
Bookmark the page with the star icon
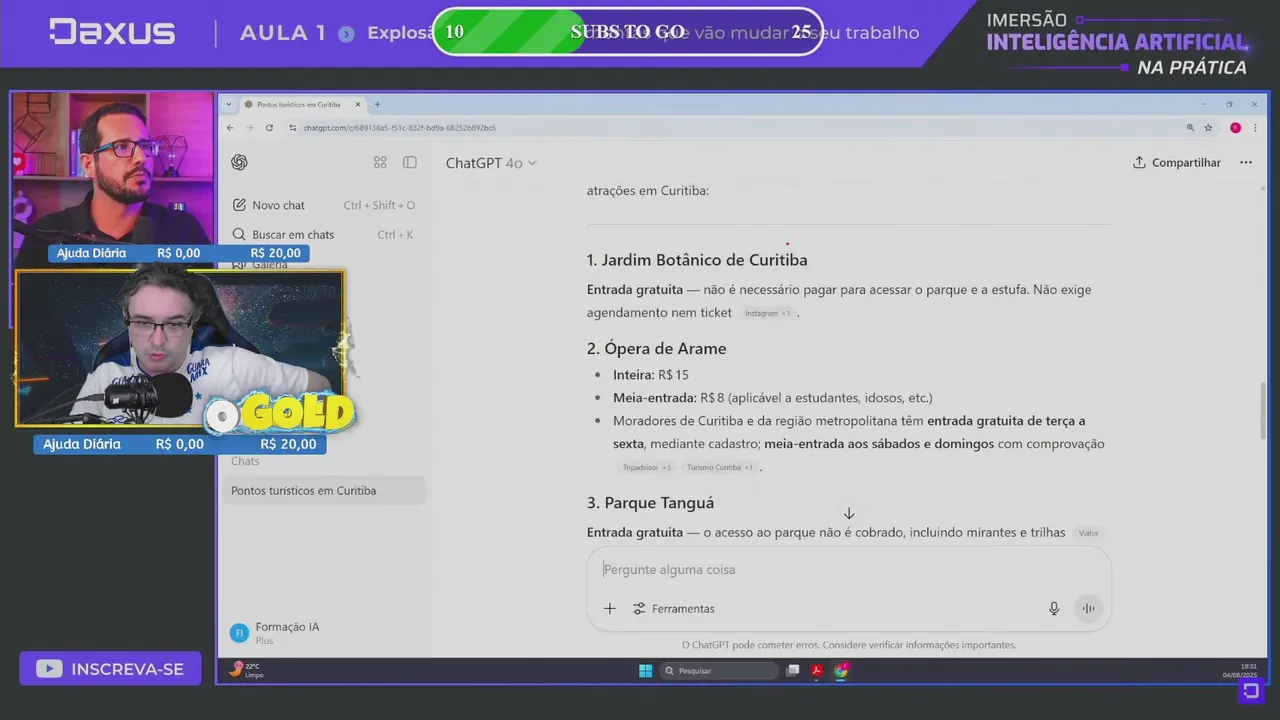[x=1208, y=128]
